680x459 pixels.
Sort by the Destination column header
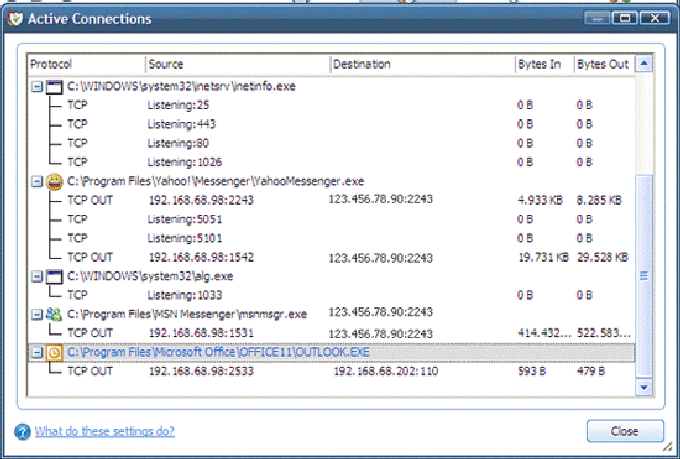(422, 64)
